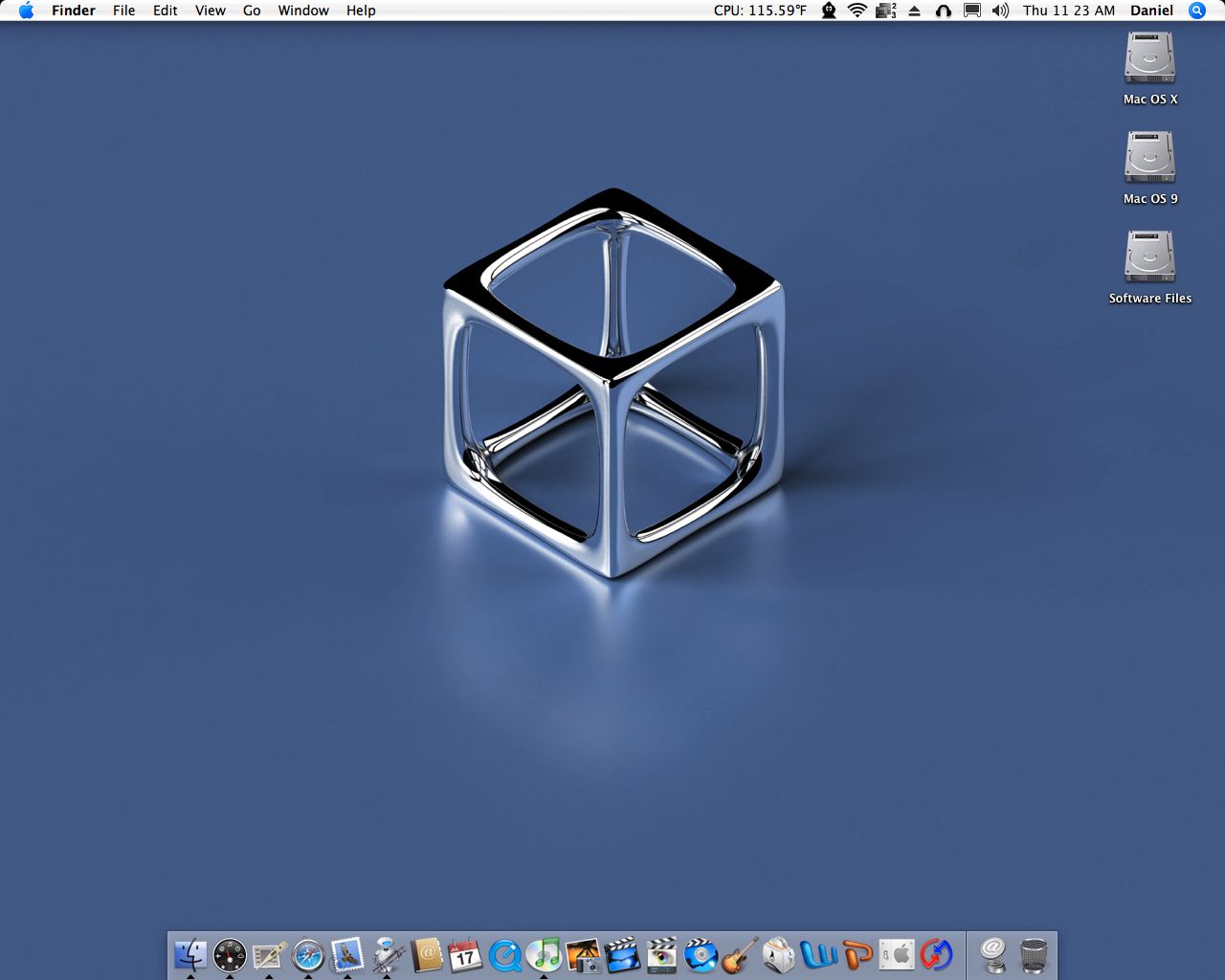Launch Microsoft Word from the Dock

click(818, 954)
